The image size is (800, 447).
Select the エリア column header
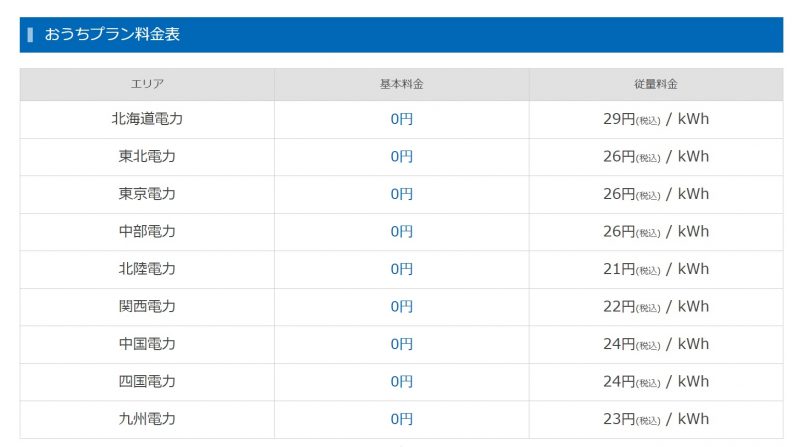pyautogui.click(x=147, y=84)
